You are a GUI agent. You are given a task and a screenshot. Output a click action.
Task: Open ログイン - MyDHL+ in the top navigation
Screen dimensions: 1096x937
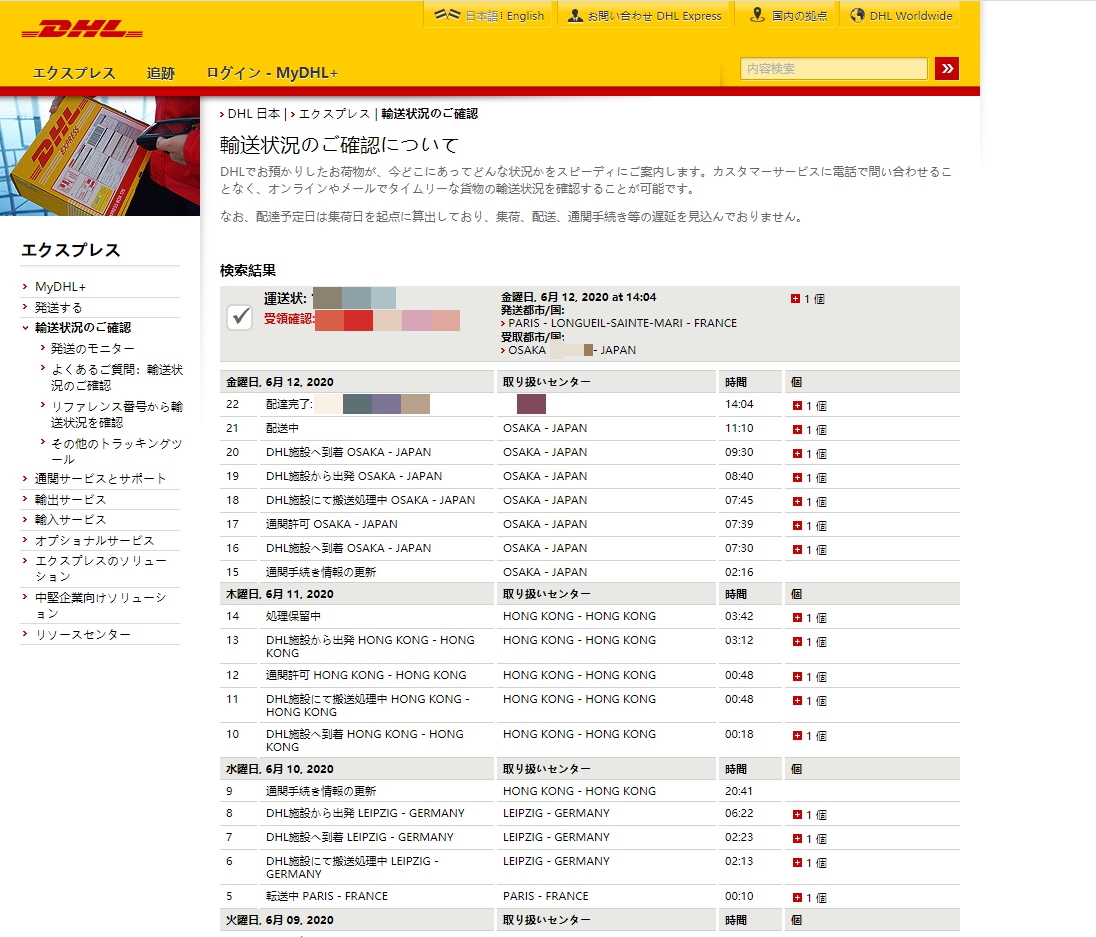(272, 73)
